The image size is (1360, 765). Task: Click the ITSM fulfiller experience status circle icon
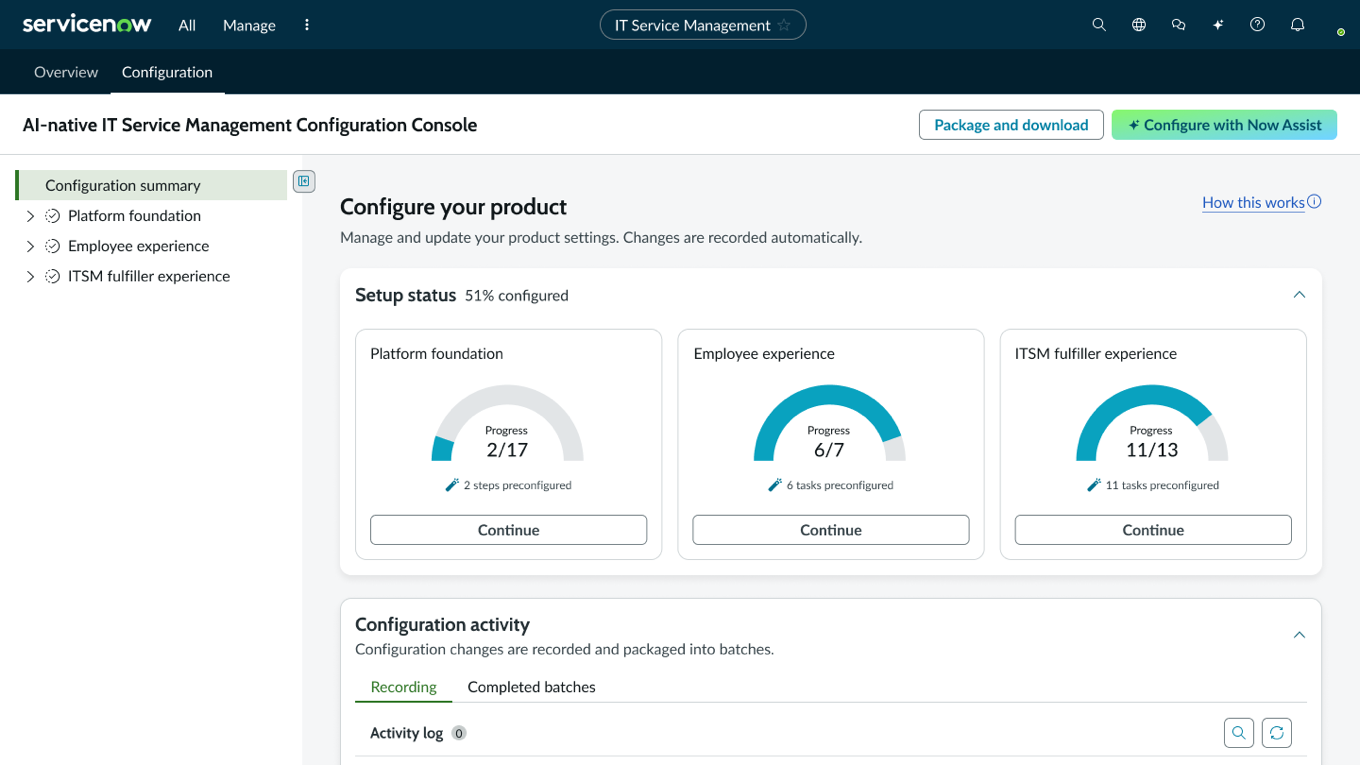pyautogui.click(x=53, y=276)
